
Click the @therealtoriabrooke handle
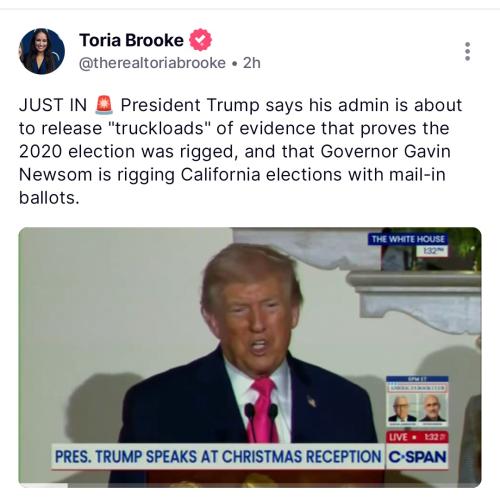[152, 63]
